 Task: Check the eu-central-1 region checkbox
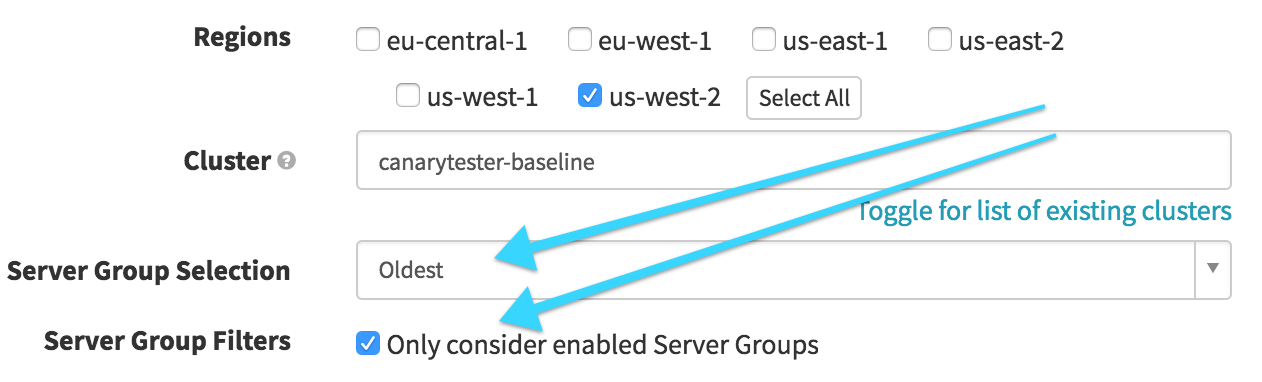point(368,40)
